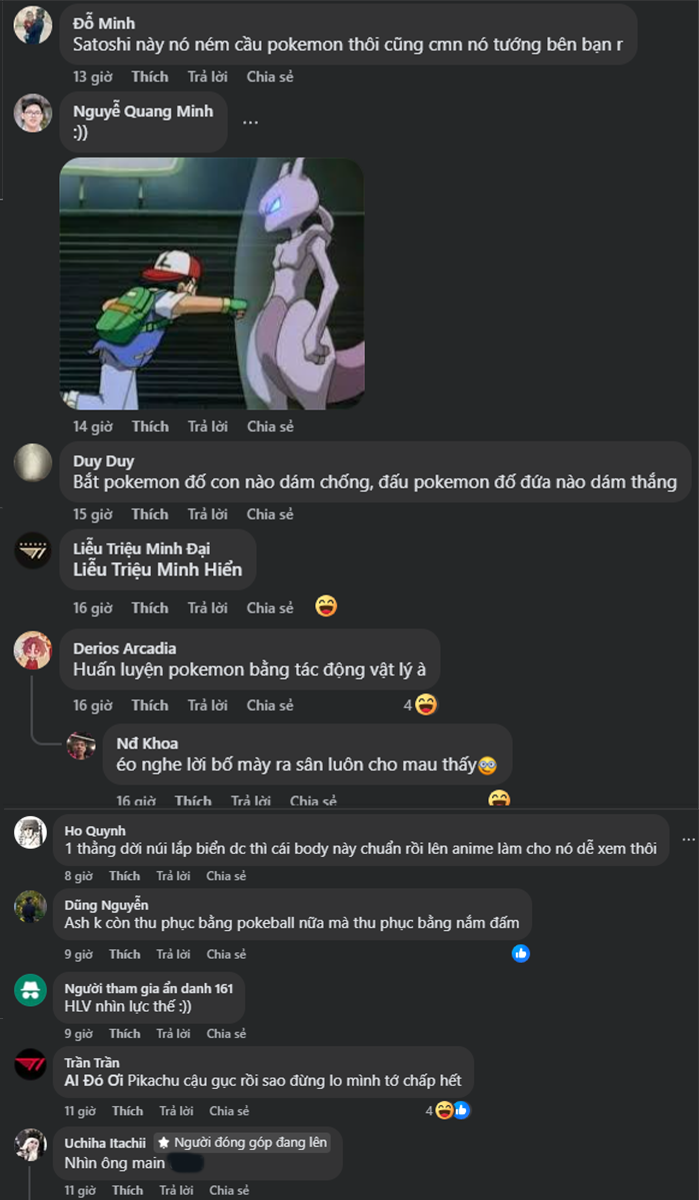Open more options next to Nguyễ Quang Minh's comment
This screenshot has width=699, height=1200.
(x=250, y=122)
